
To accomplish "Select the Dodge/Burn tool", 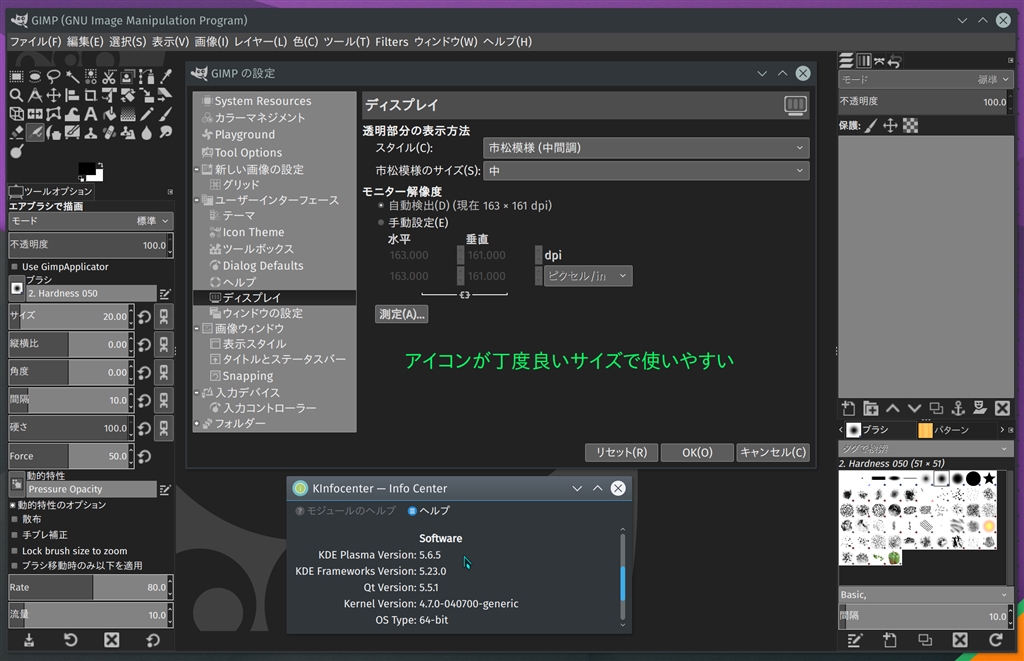I will point(16,152).
